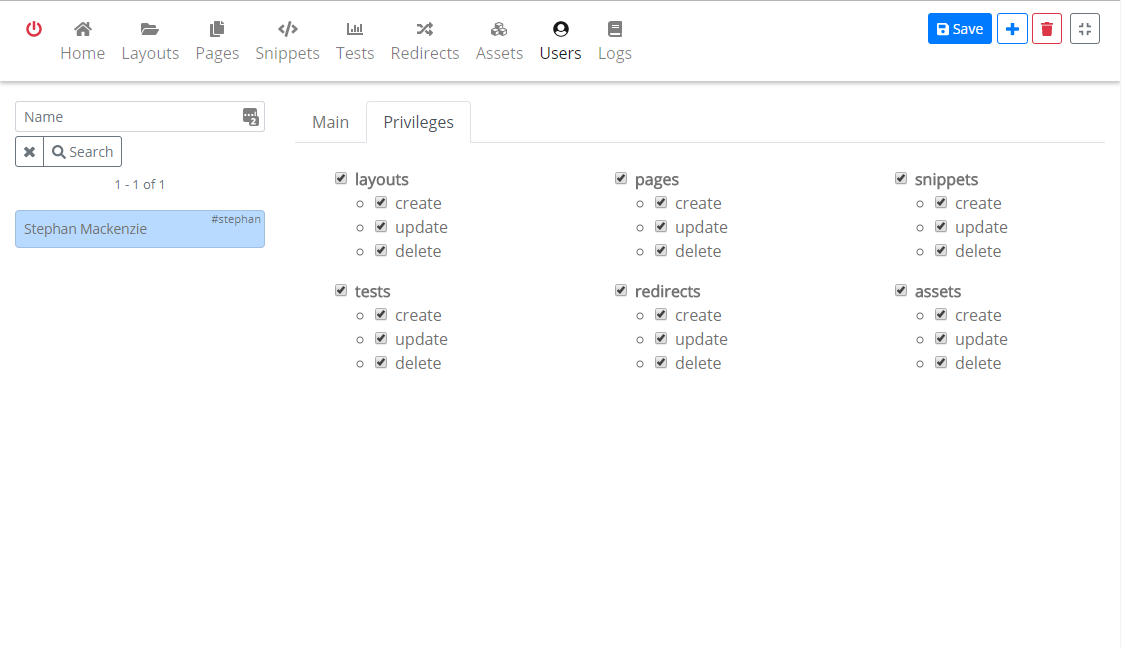Open the Home section

[82, 41]
